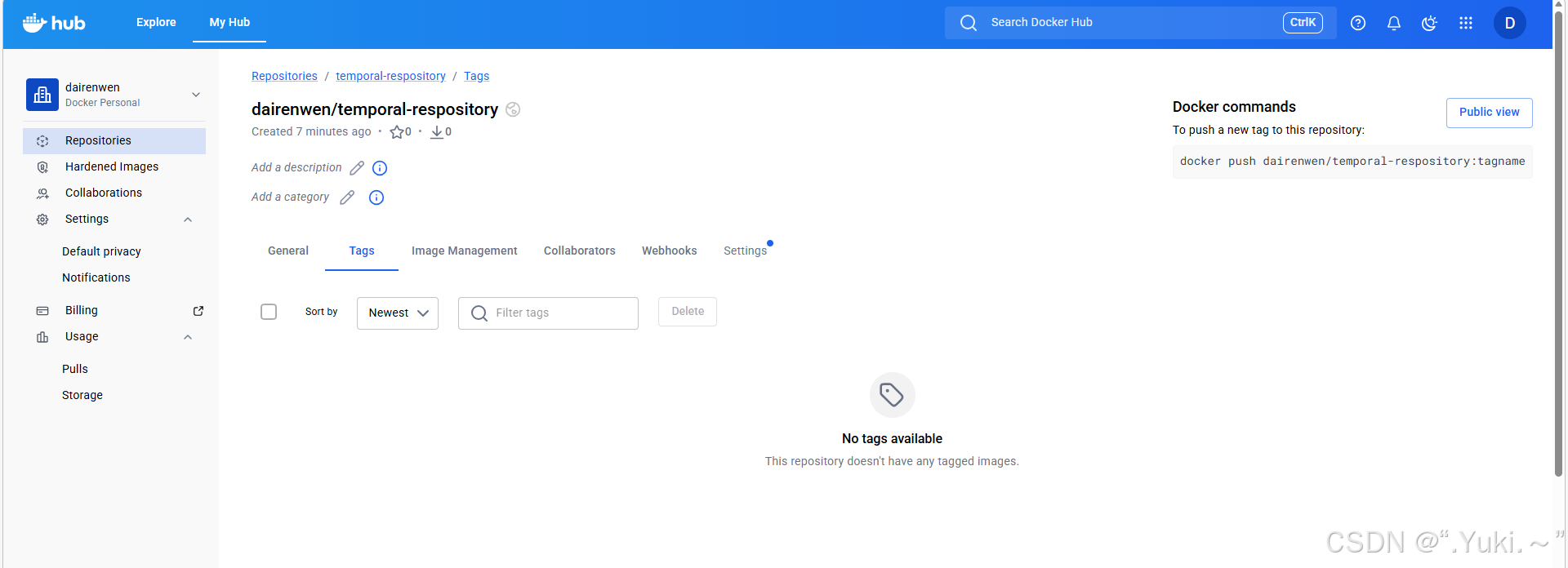Open Hardened Images in the sidebar
1568x568 pixels.
tap(114, 167)
